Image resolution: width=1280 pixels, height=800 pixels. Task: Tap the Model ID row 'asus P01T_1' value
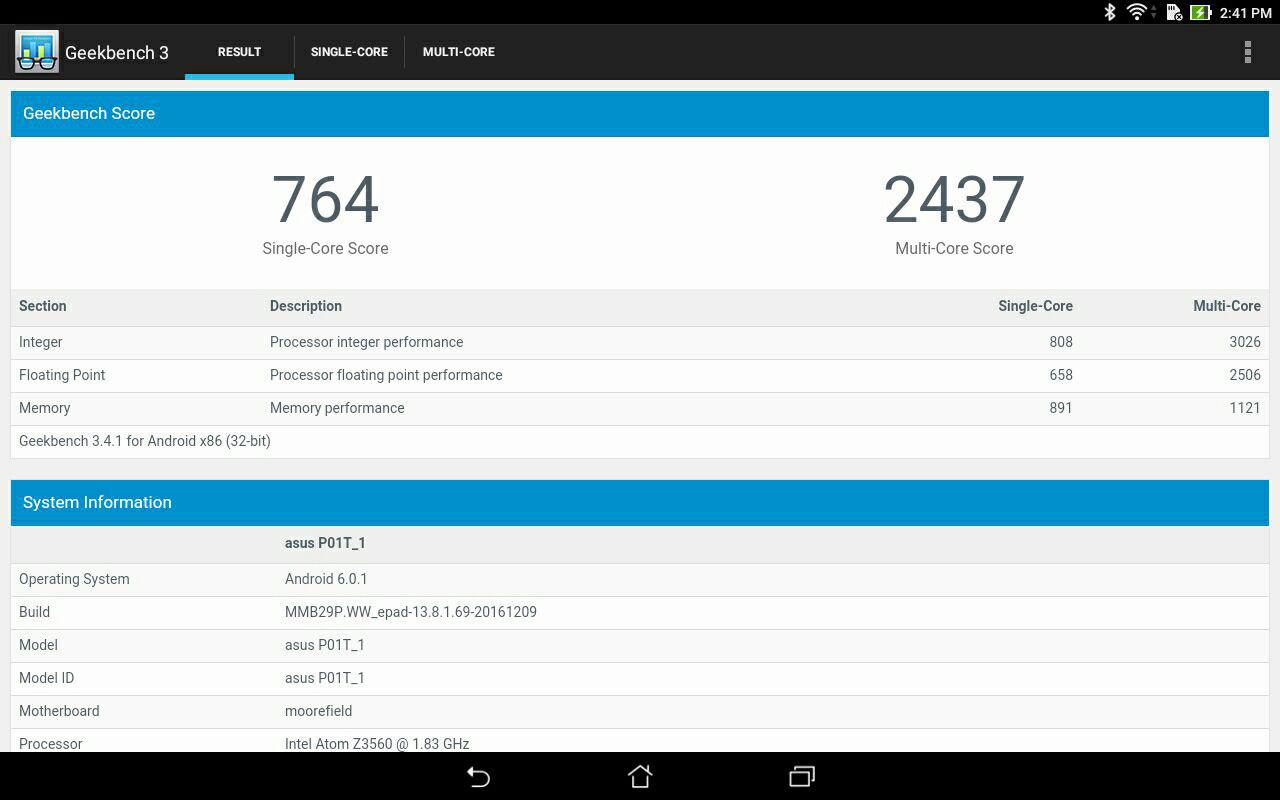pyautogui.click(x=325, y=678)
